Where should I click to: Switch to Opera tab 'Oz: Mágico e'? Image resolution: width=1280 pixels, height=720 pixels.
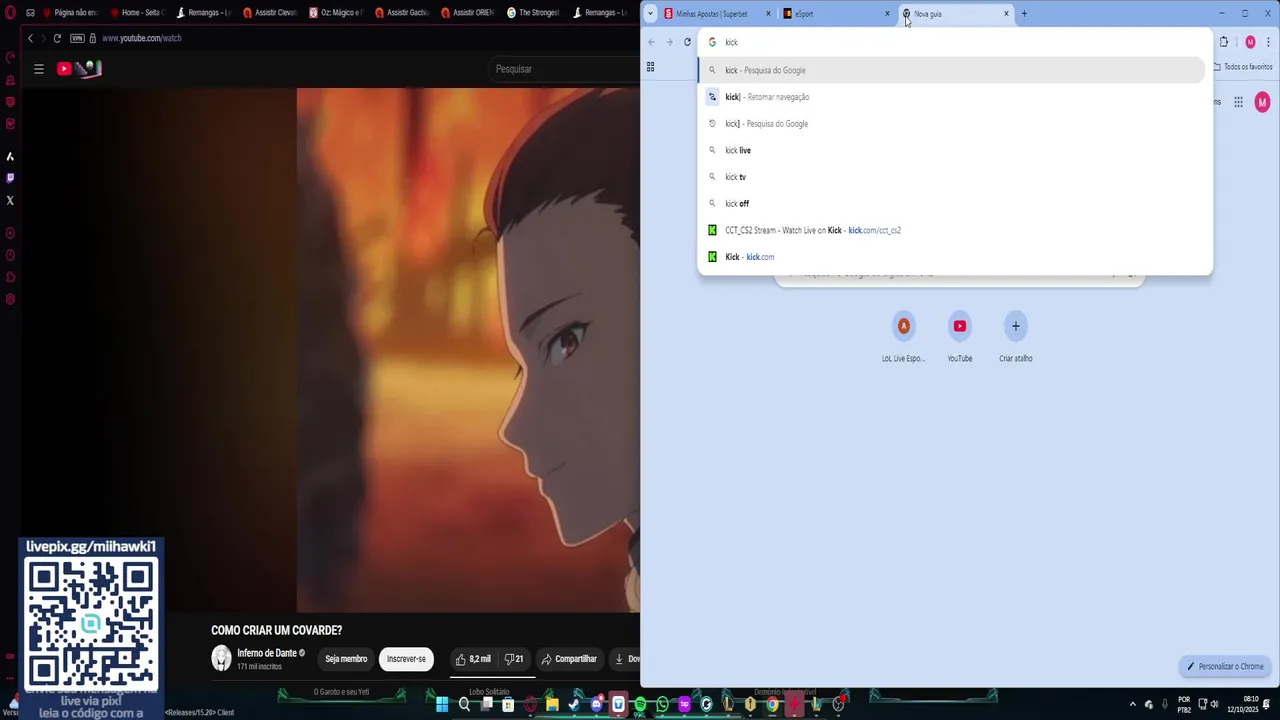[x=336, y=13]
